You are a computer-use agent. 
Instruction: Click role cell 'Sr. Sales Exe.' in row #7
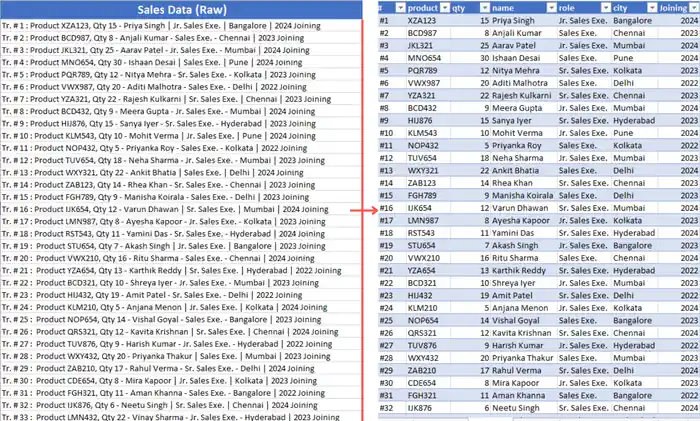(584, 96)
